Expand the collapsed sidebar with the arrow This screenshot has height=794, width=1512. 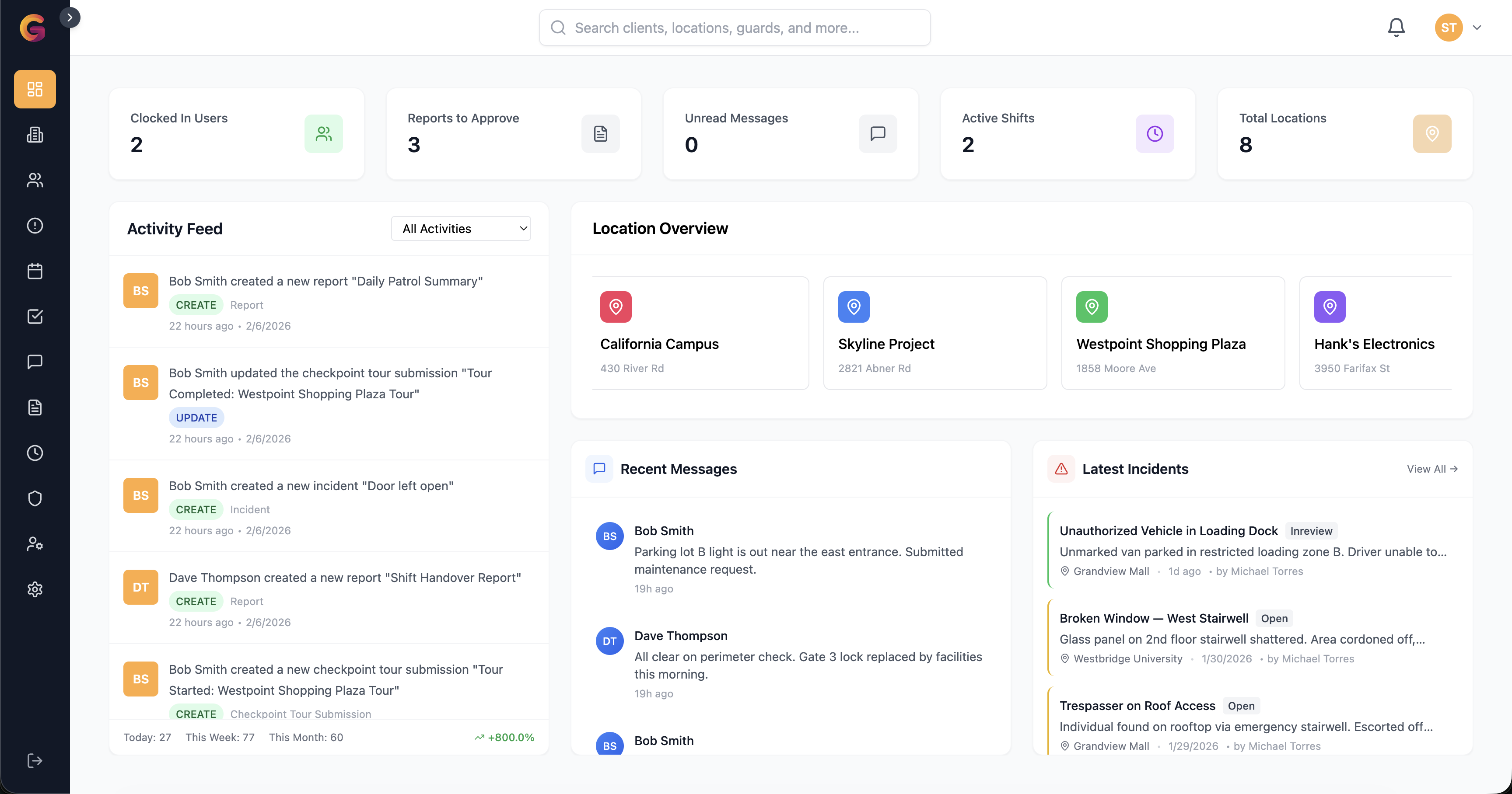(x=71, y=17)
